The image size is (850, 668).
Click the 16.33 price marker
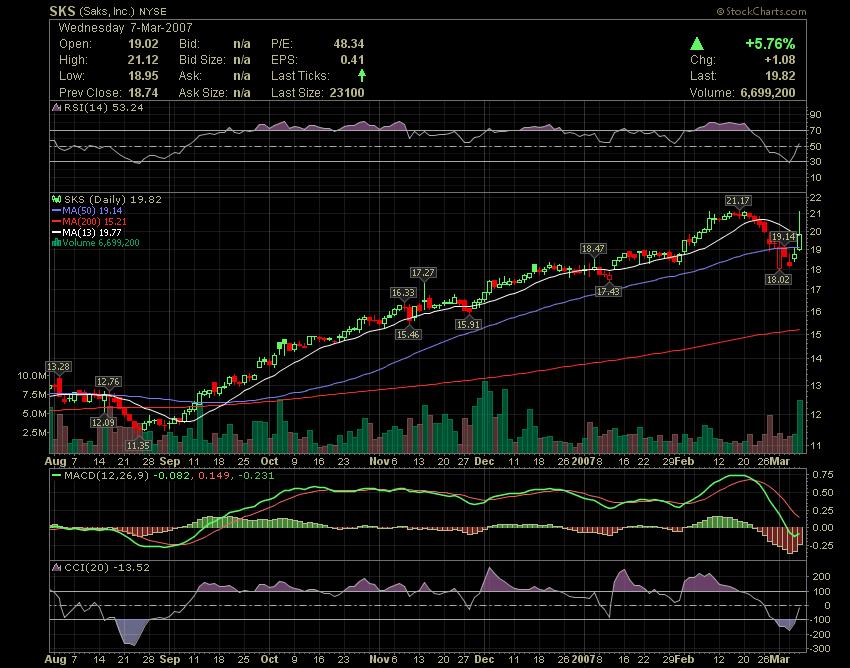403,292
